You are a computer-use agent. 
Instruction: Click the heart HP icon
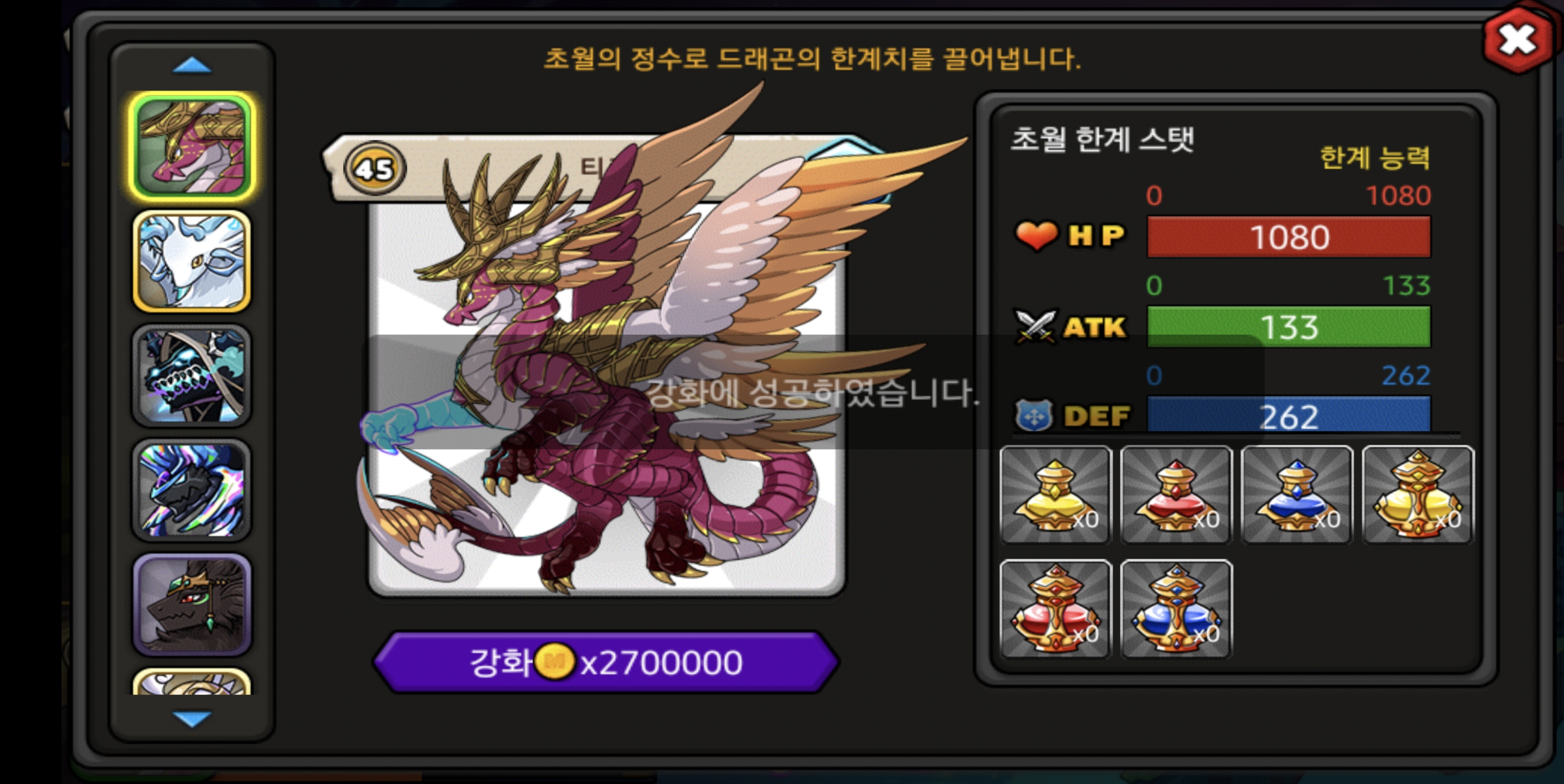click(1036, 235)
